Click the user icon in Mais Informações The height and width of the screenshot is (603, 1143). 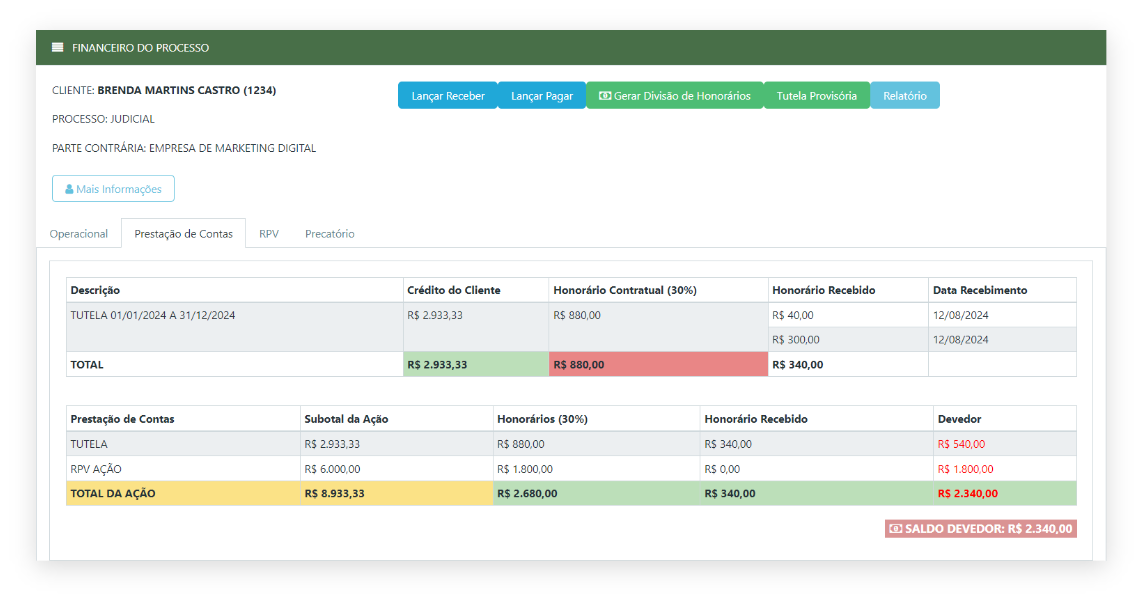coord(69,189)
